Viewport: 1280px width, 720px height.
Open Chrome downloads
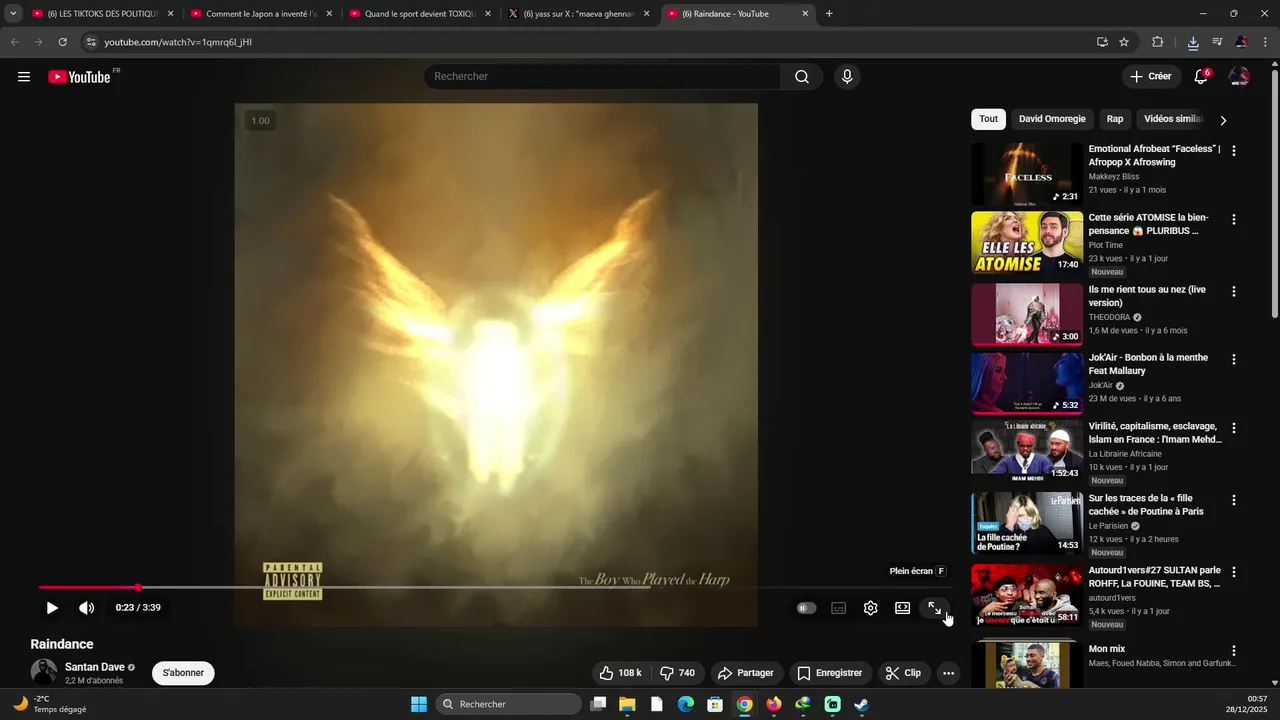point(1193,42)
